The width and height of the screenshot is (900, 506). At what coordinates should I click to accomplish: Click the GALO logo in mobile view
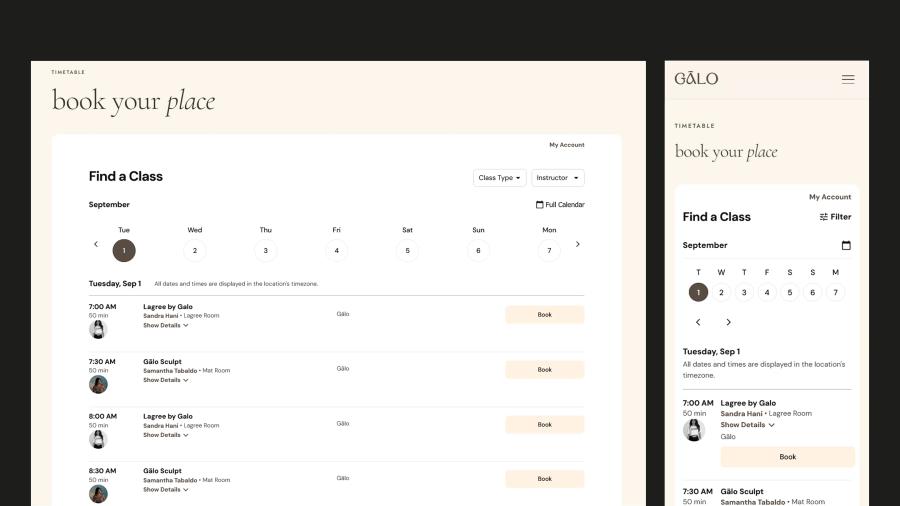click(696, 79)
